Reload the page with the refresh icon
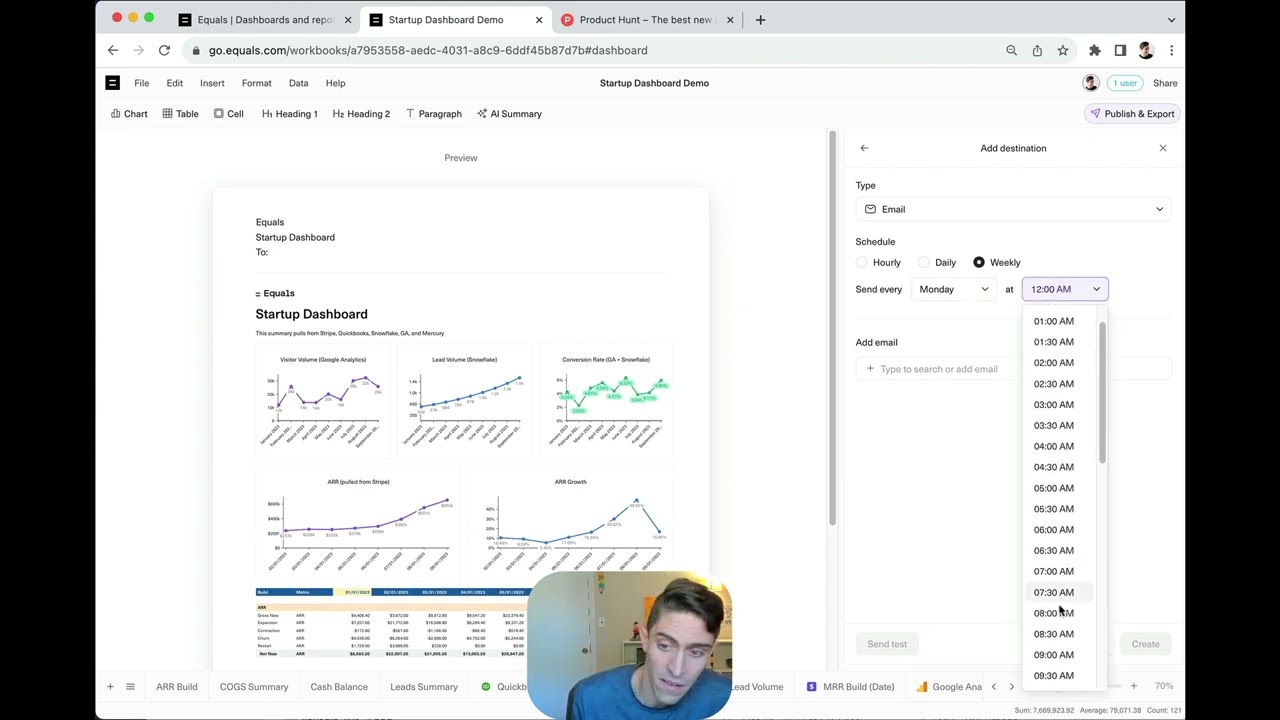Image resolution: width=1280 pixels, height=720 pixels. (x=164, y=50)
